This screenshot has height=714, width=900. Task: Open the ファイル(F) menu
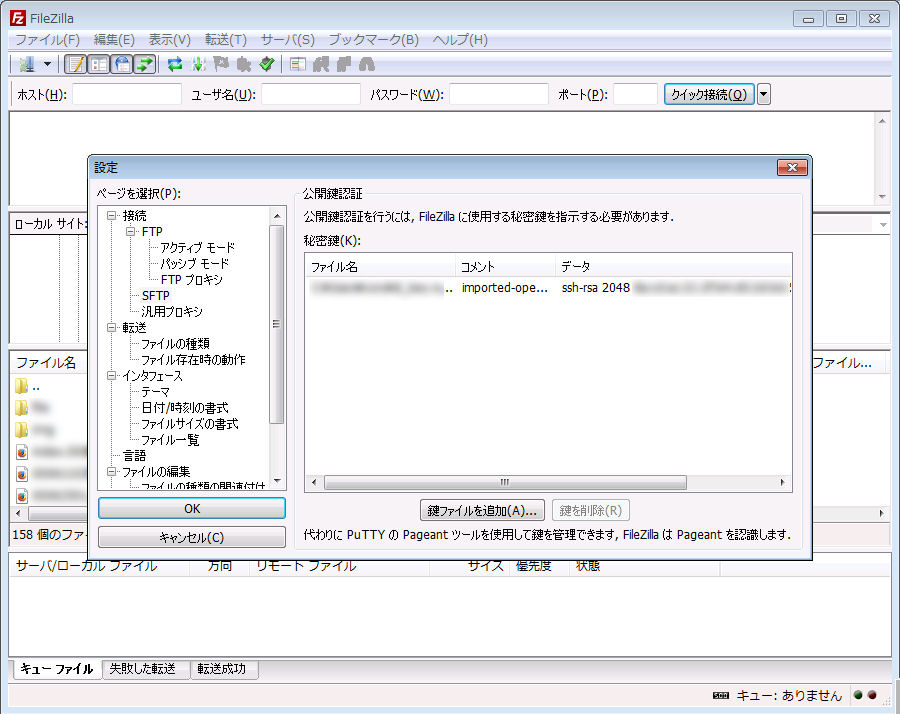pos(48,40)
